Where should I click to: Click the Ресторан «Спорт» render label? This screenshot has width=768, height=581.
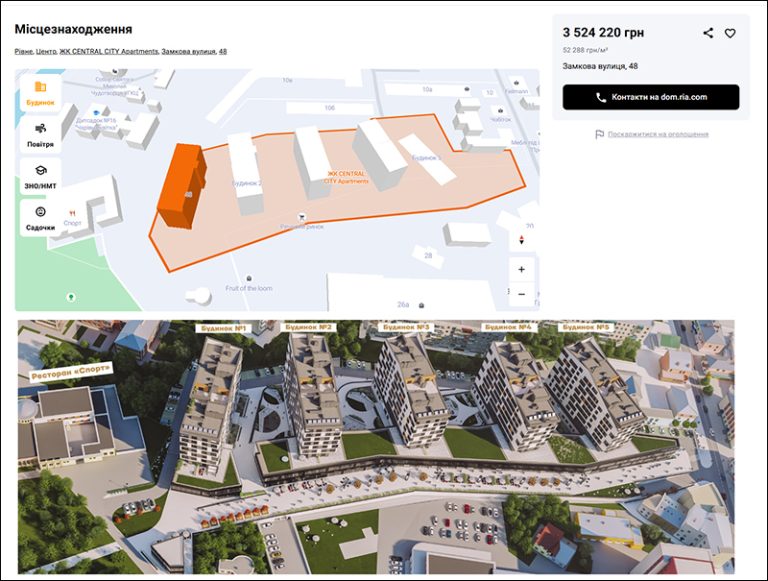point(72,371)
